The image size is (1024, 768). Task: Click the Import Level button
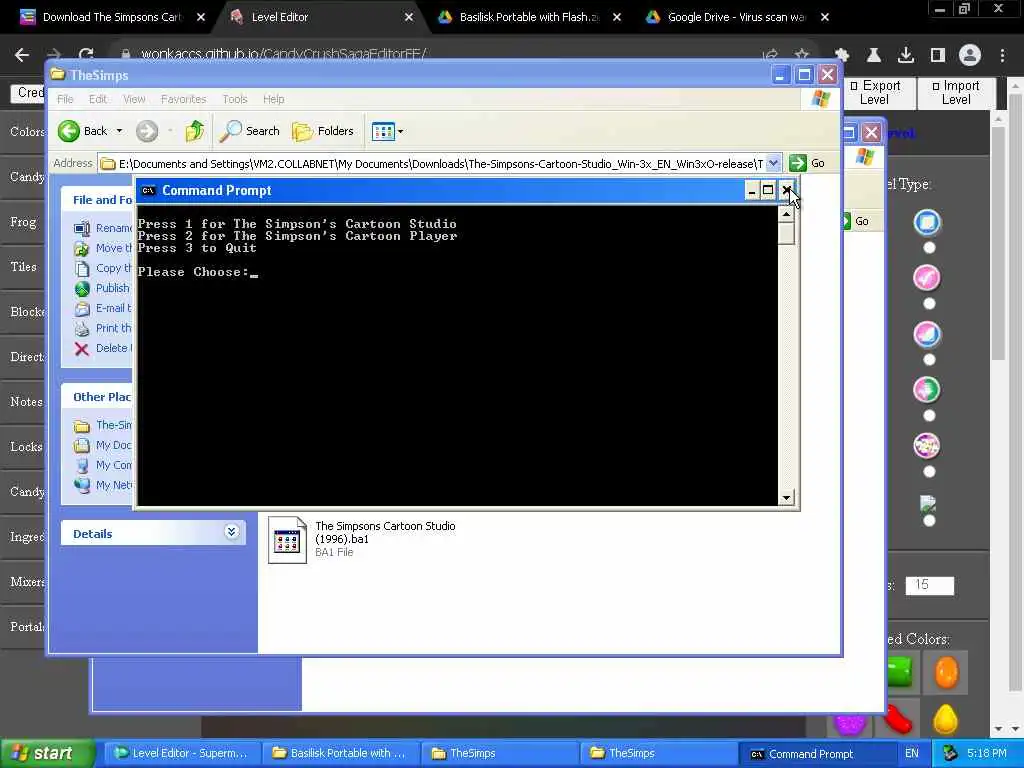pos(956,93)
